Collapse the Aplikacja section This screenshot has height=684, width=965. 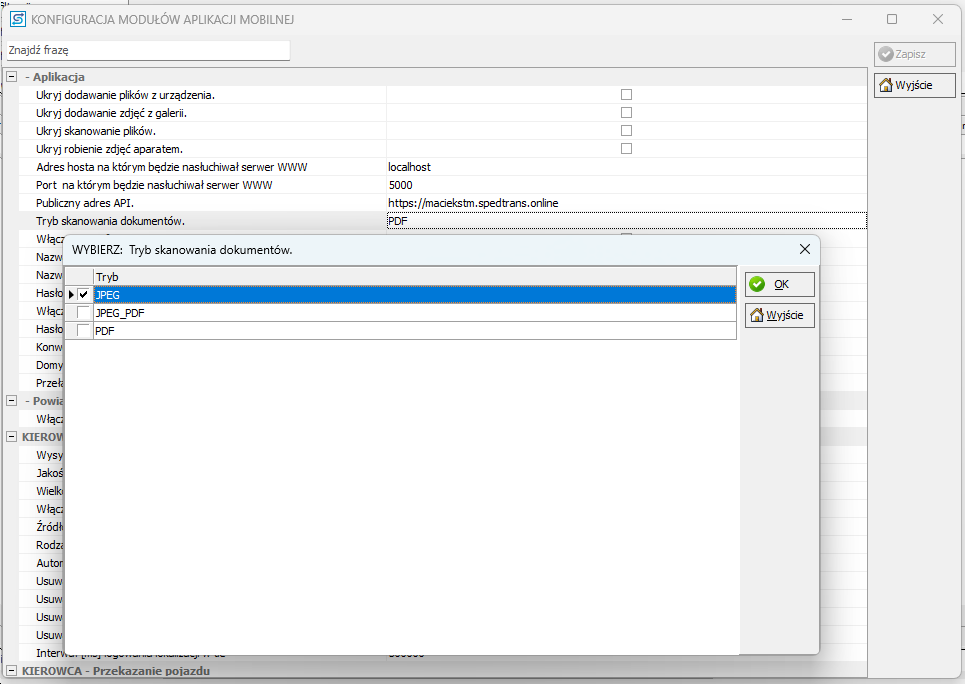tap(11, 77)
